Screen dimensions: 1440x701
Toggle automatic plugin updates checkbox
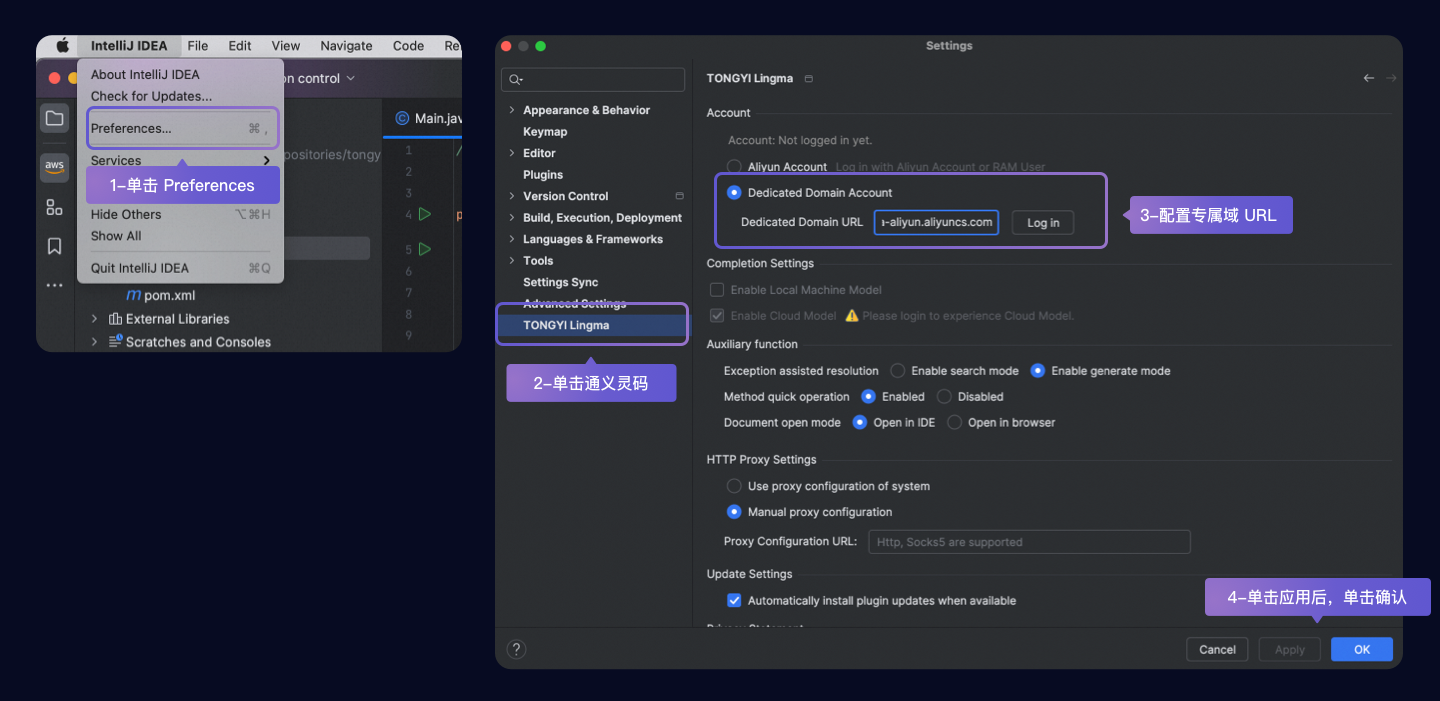pyautogui.click(x=734, y=601)
